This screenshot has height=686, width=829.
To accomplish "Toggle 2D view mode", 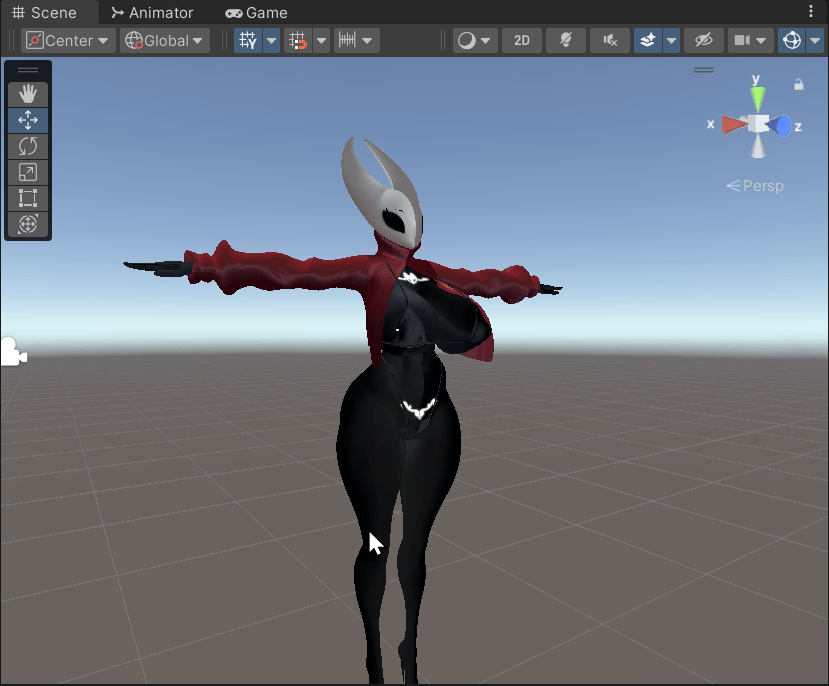I will coord(522,41).
